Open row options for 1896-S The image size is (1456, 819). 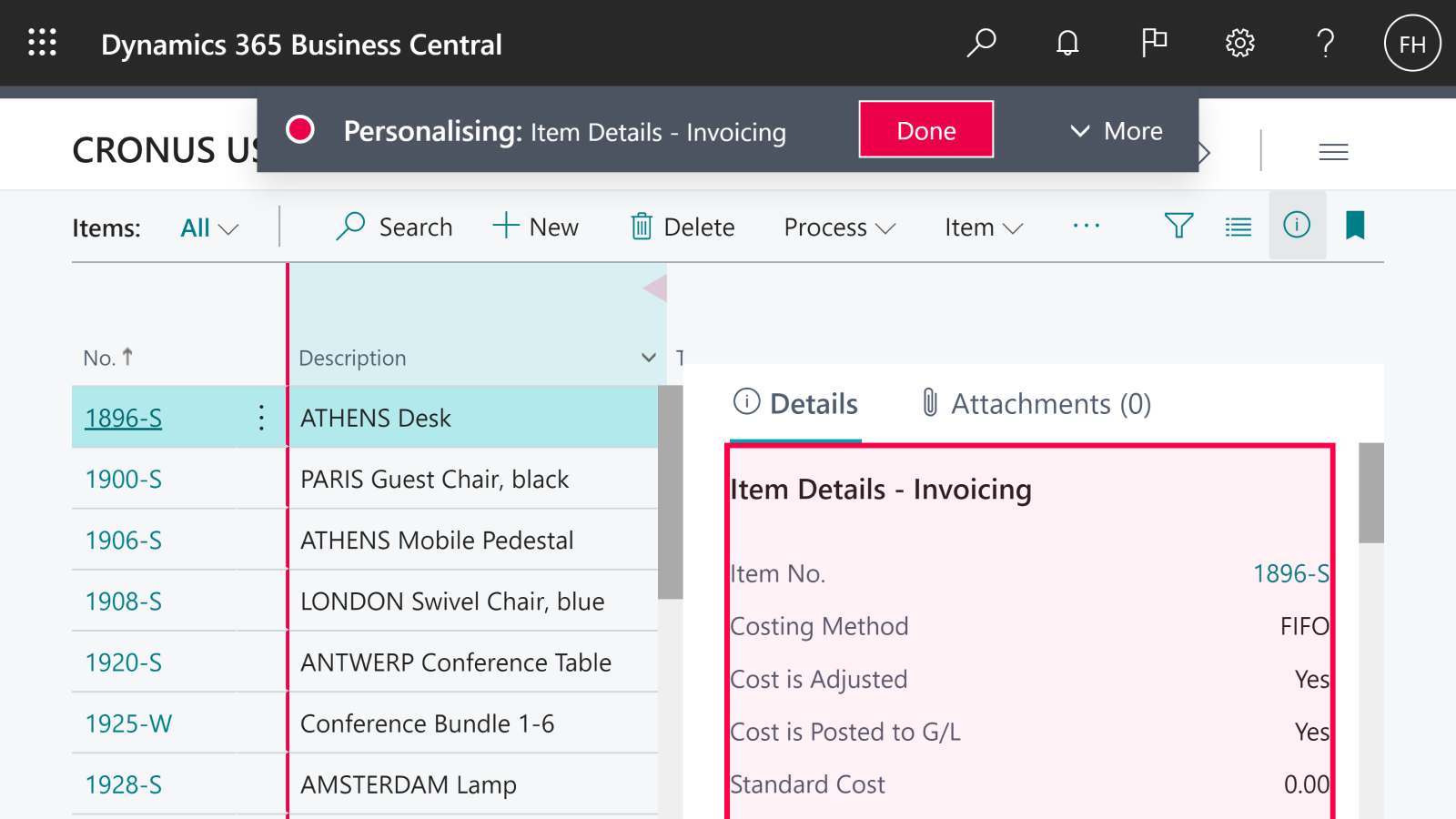261,418
